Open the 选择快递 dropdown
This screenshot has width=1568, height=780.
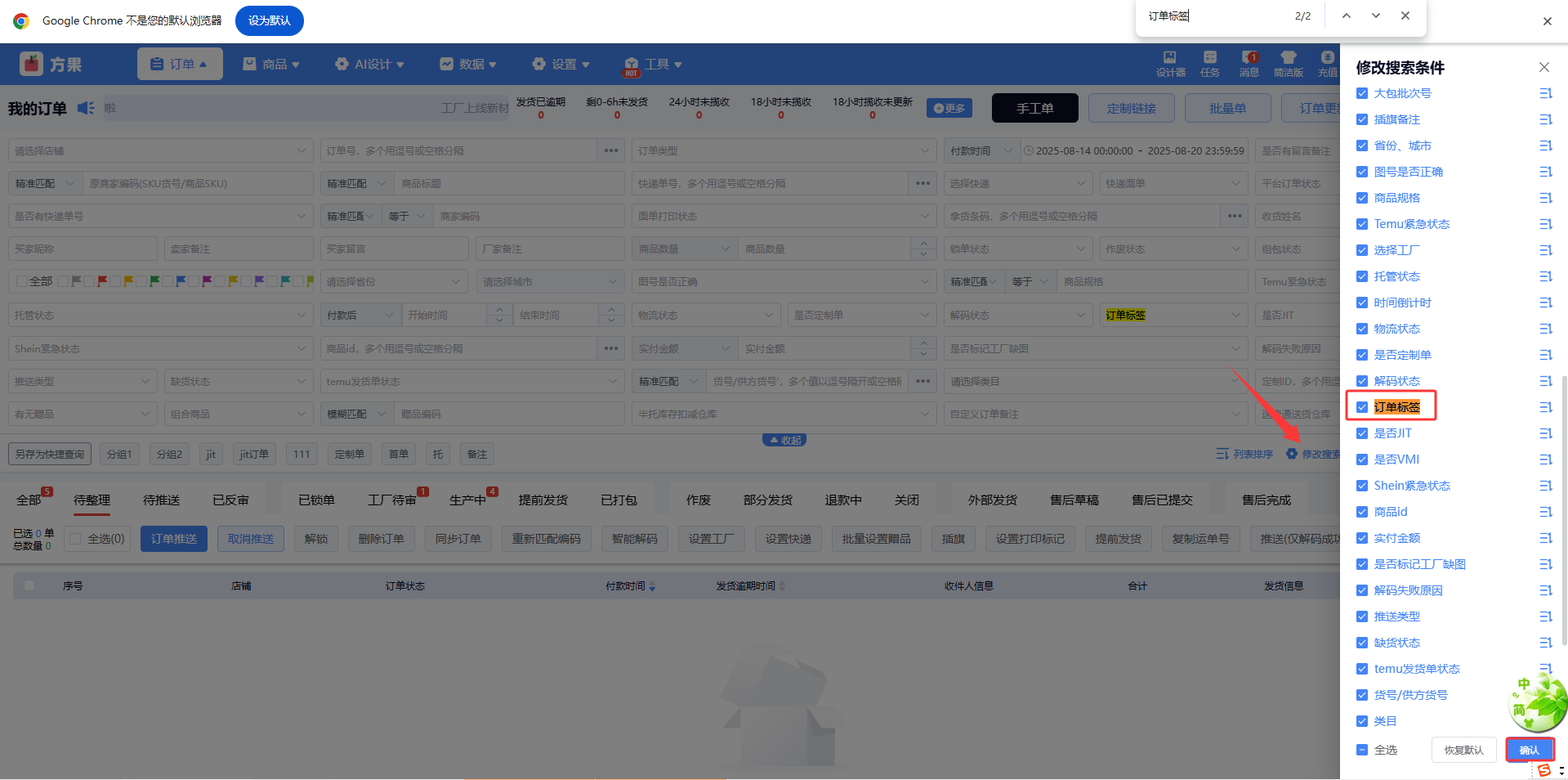[1018, 183]
